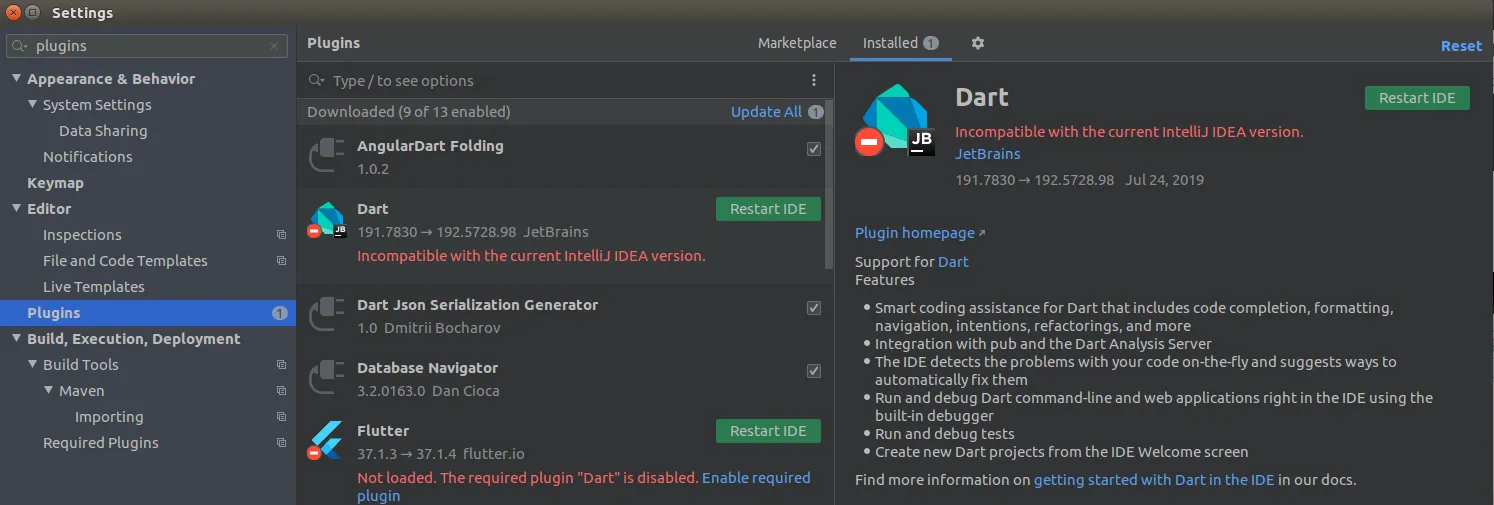Click the Dart Json Serialization Generator icon

pyautogui.click(x=326, y=315)
